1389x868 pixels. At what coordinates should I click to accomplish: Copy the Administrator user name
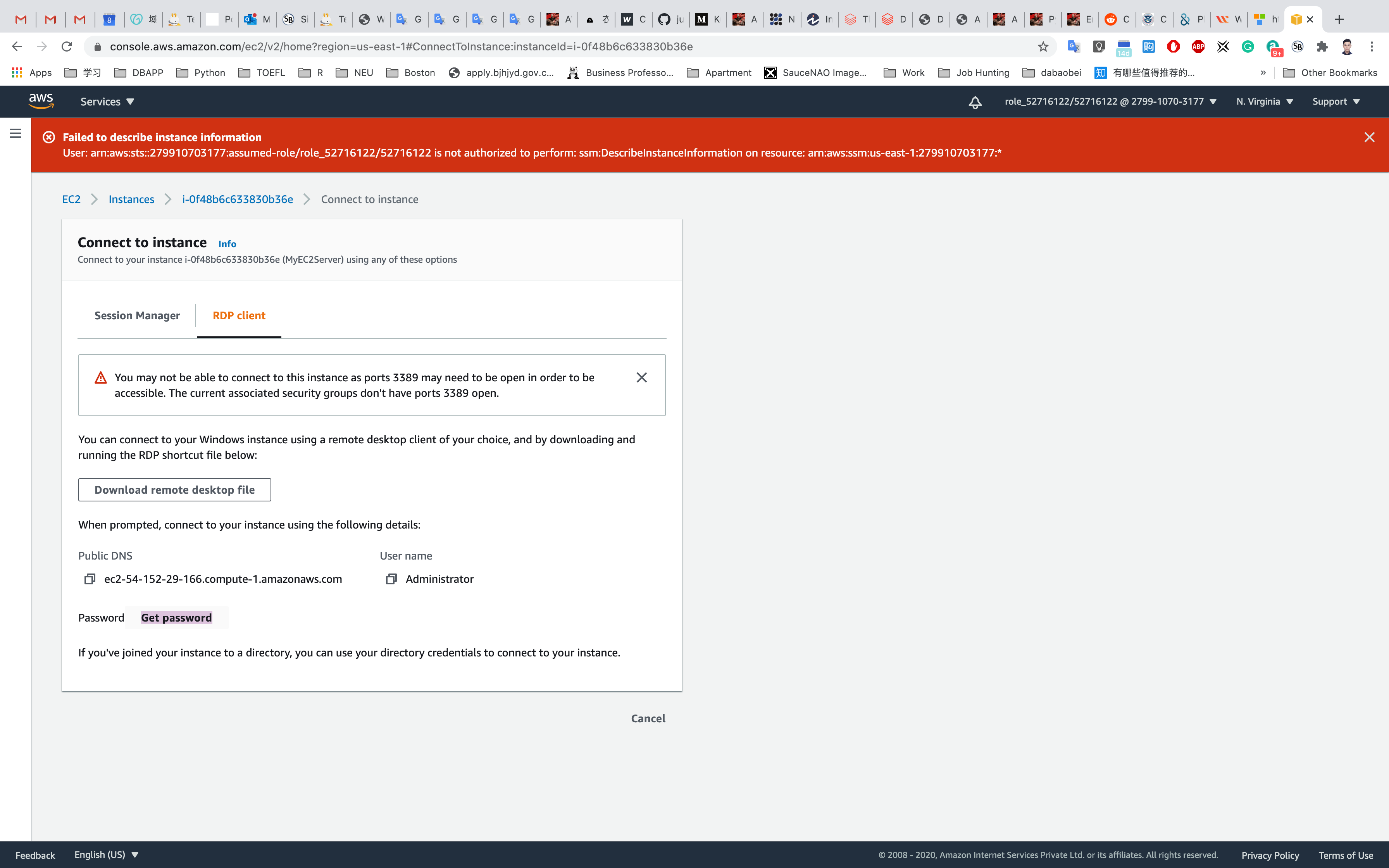(391, 579)
